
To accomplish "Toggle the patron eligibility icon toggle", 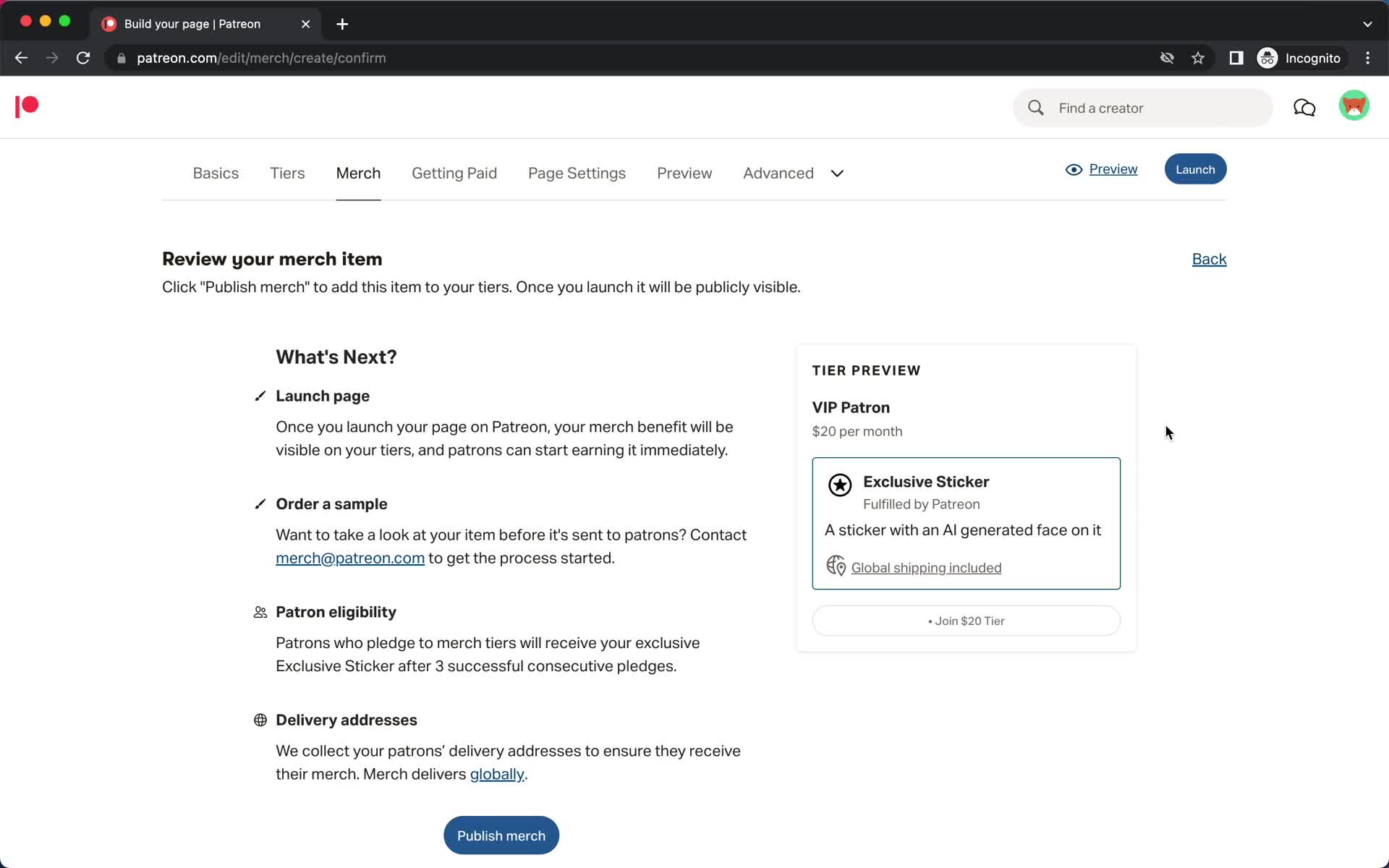I will (259, 612).
